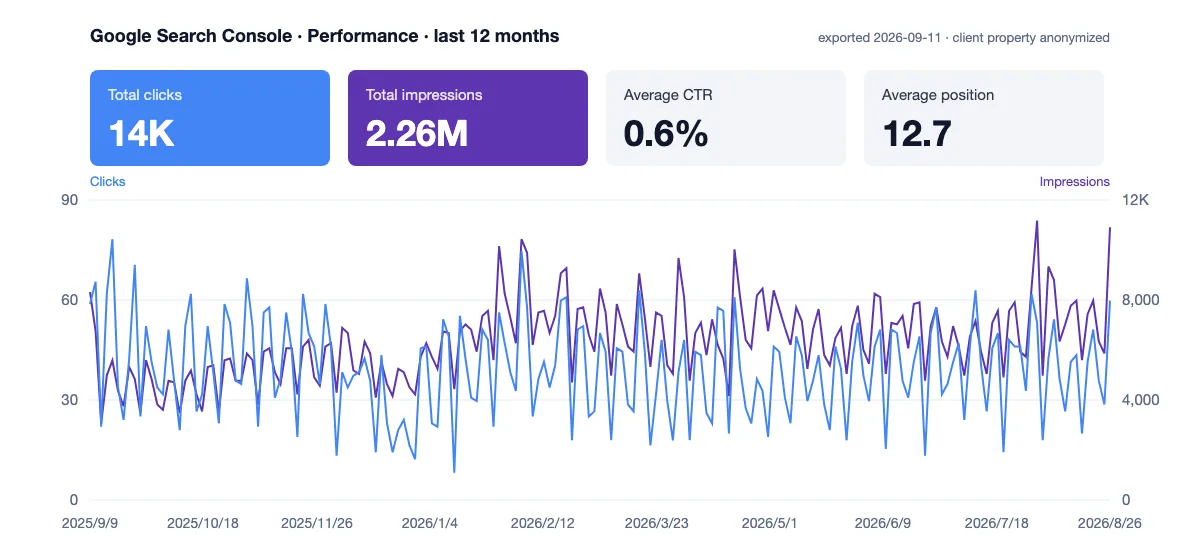Click the 2025/10/18 date label

click(x=203, y=523)
